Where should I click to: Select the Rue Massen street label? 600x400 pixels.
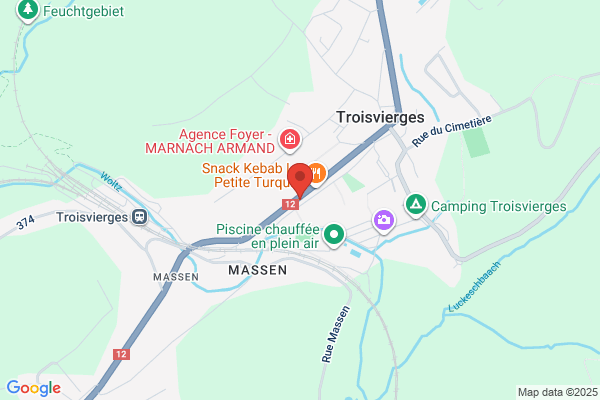336,334
